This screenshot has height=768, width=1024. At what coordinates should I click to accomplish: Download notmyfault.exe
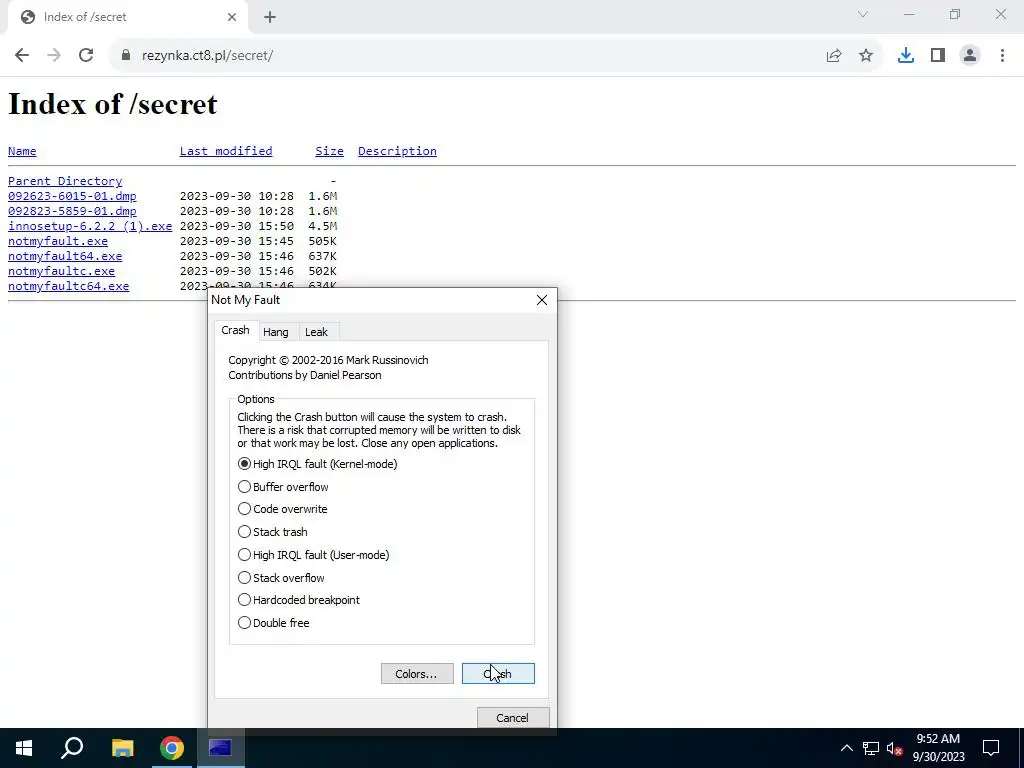57,241
